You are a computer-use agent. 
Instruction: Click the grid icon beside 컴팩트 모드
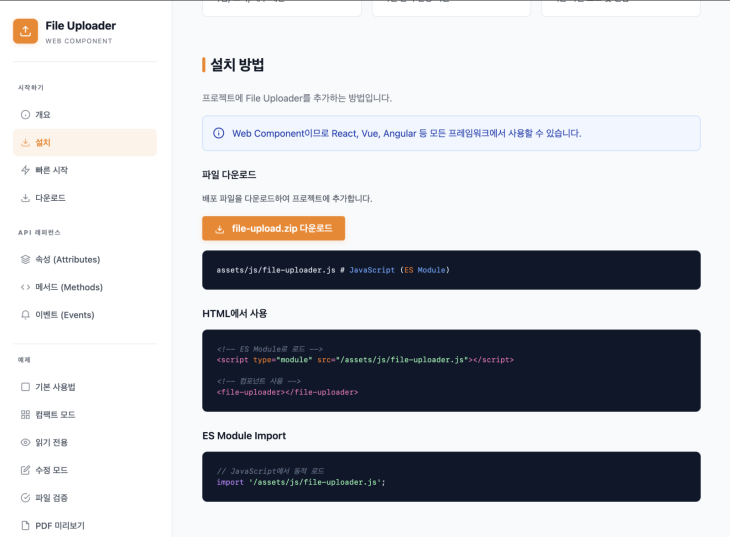[x=26, y=415]
